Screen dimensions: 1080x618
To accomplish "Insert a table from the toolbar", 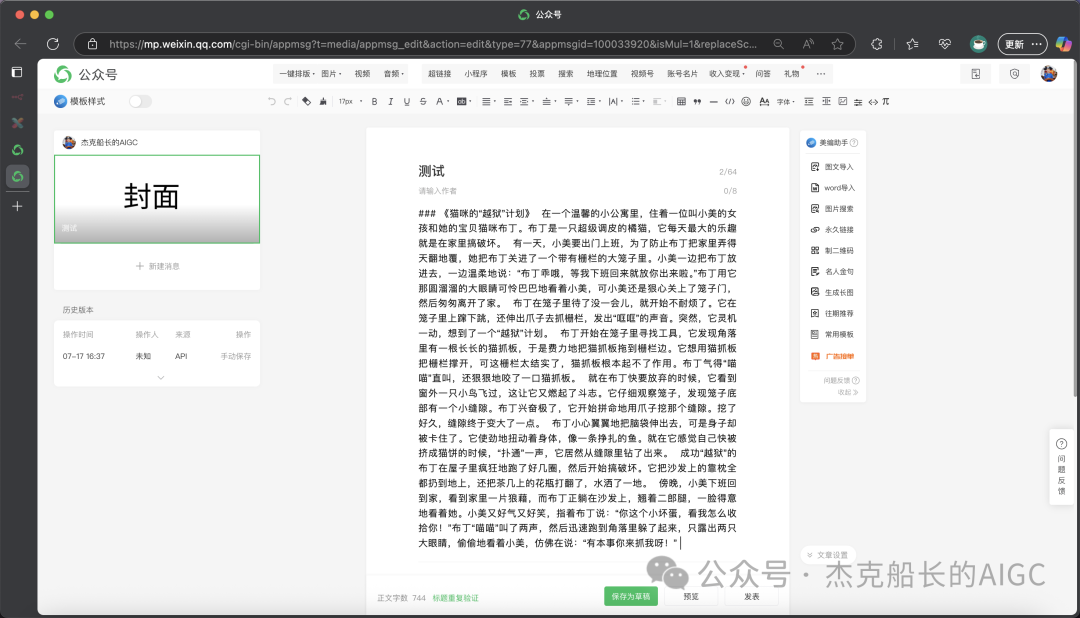I will (x=681, y=101).
